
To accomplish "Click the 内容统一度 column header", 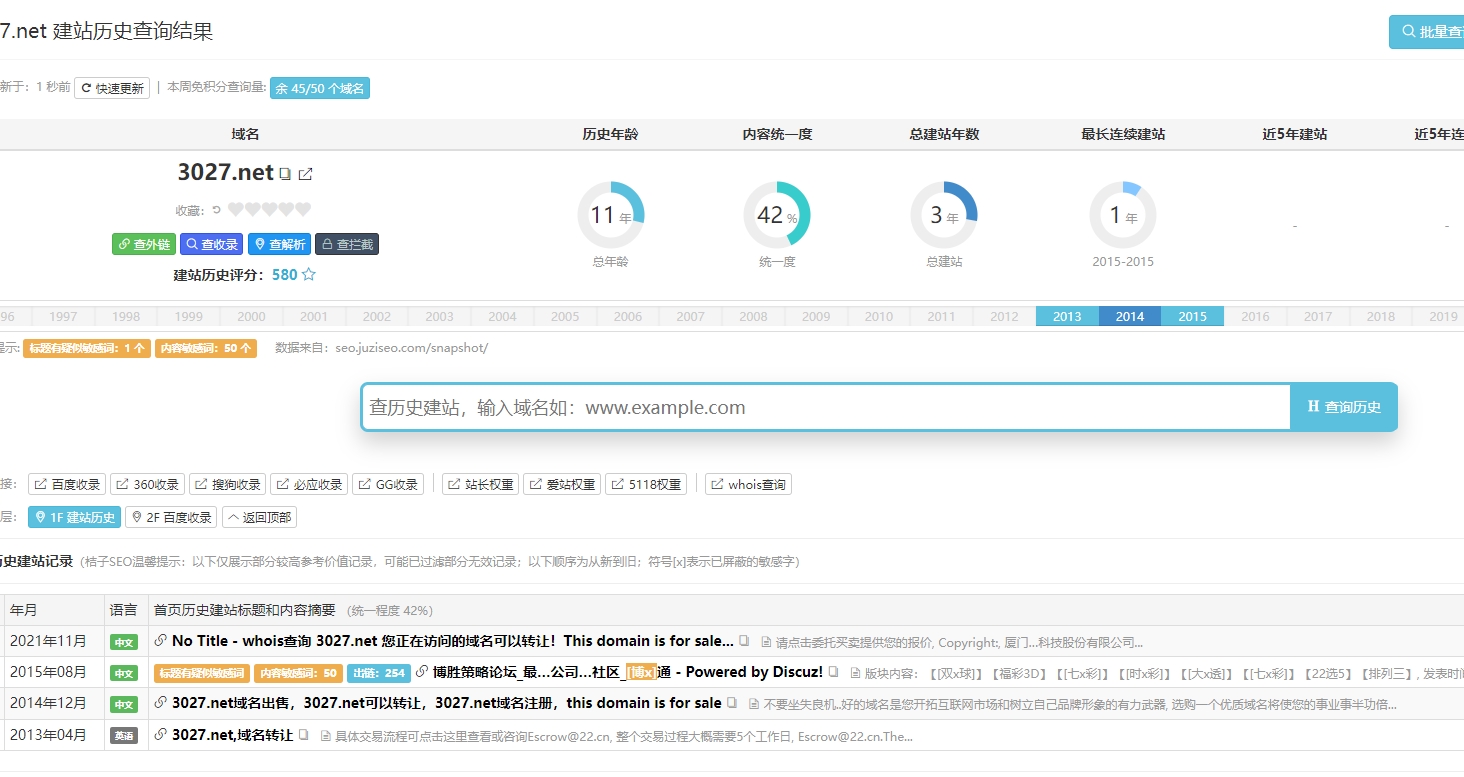I will (777, 134).
